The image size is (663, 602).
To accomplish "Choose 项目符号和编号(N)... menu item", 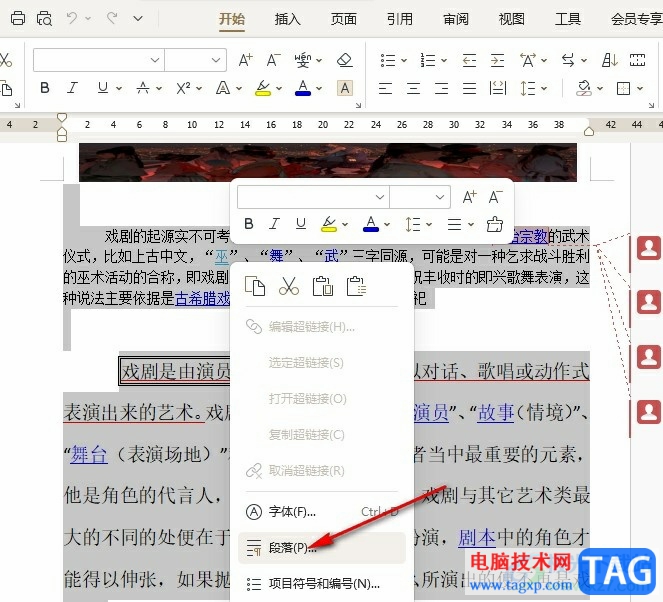I will click(x=322, y=584).
